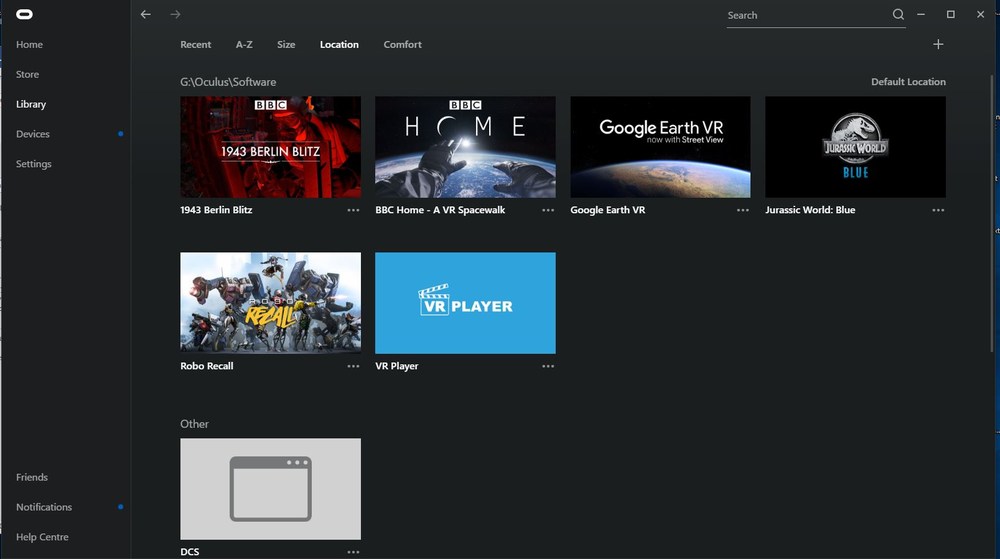
Task: Select Library in the sidebar
Action: pos(31,104)
